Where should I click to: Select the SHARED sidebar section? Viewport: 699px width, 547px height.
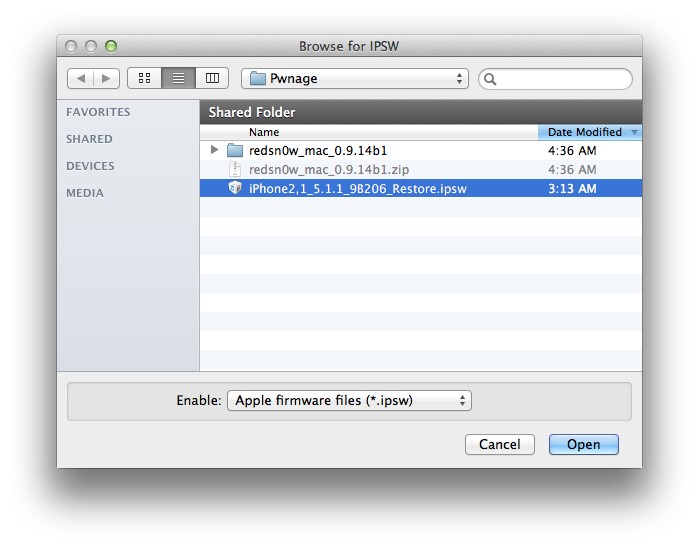pos(89,139)
